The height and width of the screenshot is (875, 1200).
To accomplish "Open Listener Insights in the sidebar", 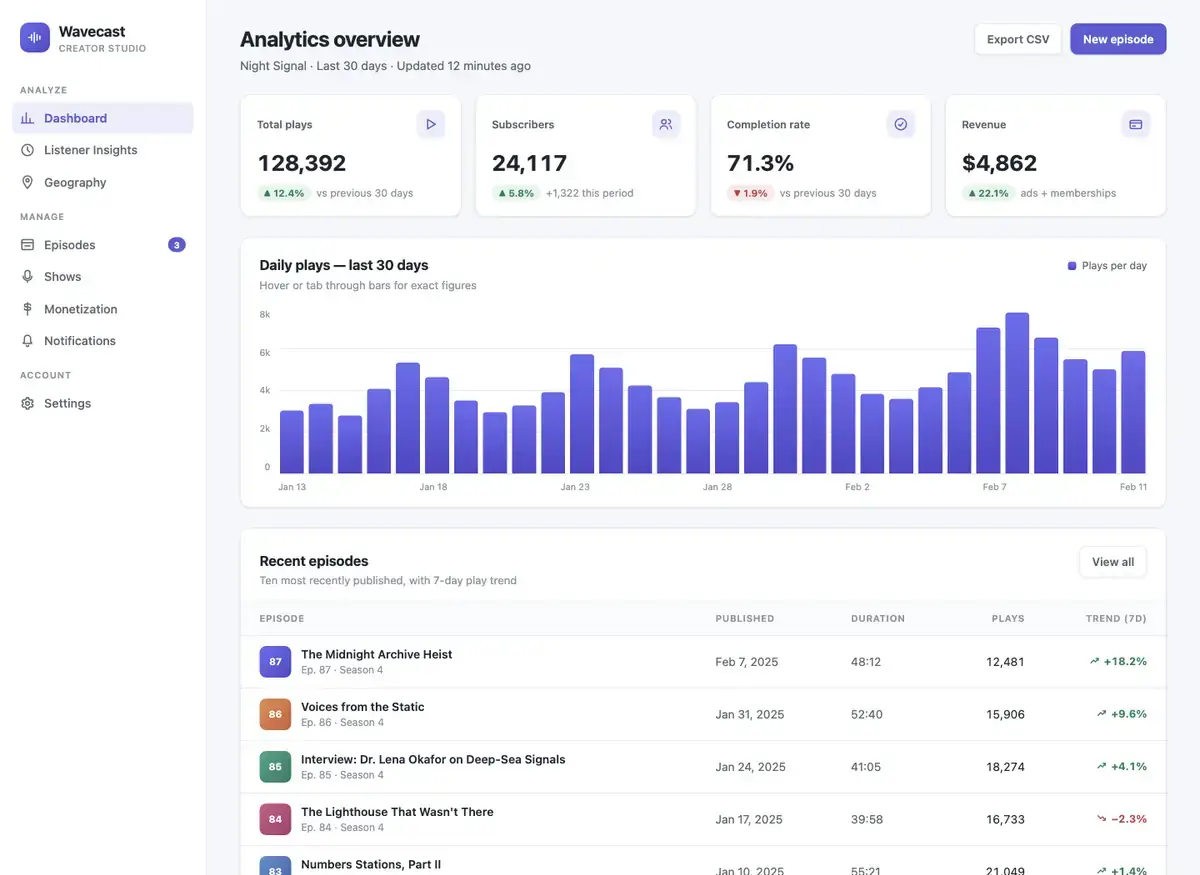I will (x=103, y=150).
